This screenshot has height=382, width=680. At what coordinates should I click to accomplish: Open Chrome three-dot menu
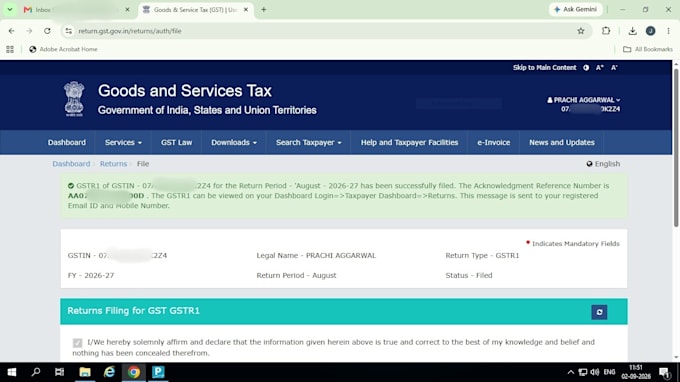coord(668,31)
